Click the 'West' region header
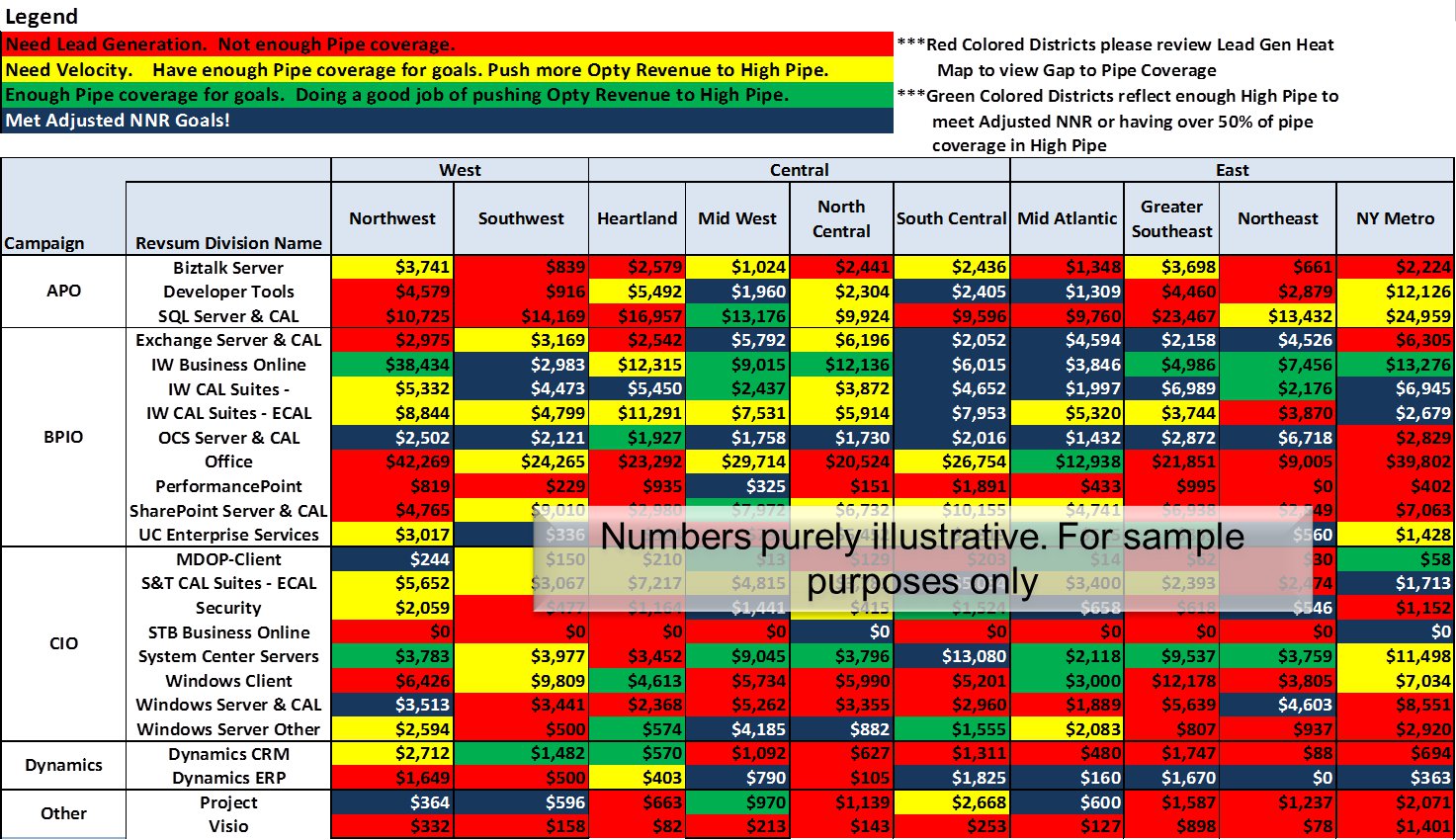 point(460,170)
